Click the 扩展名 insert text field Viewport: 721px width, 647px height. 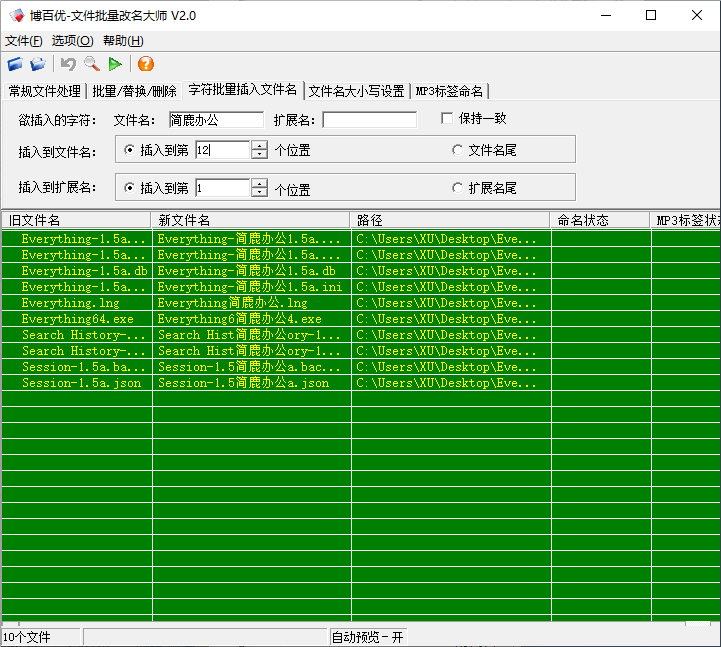(370, 120)
